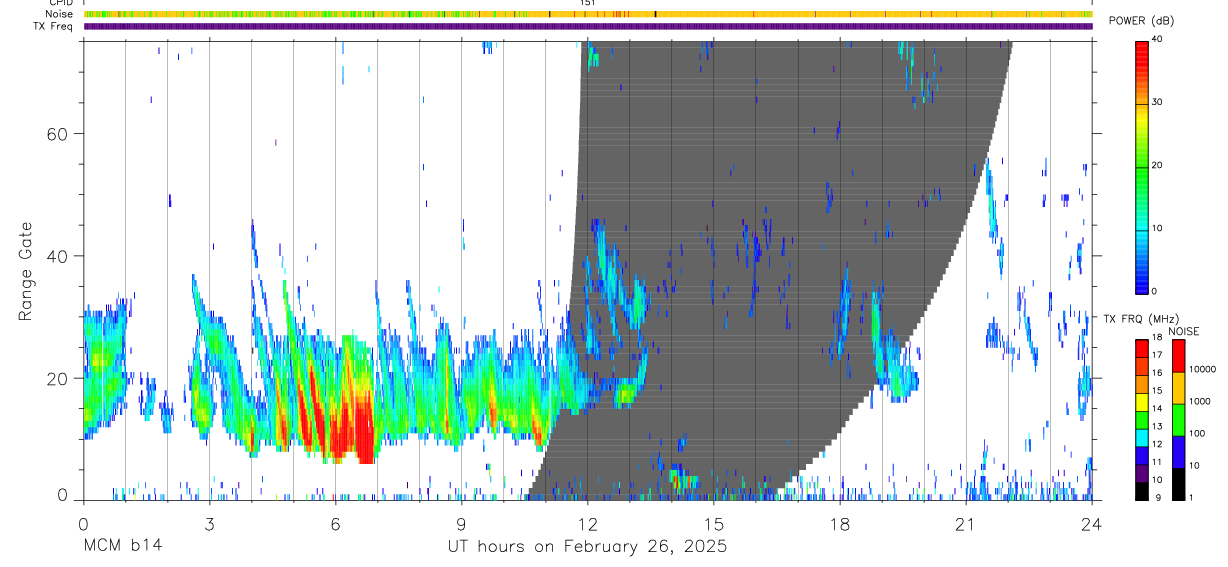
Task: Click the MCM b14 station label
Action: [x=121, y=547]
